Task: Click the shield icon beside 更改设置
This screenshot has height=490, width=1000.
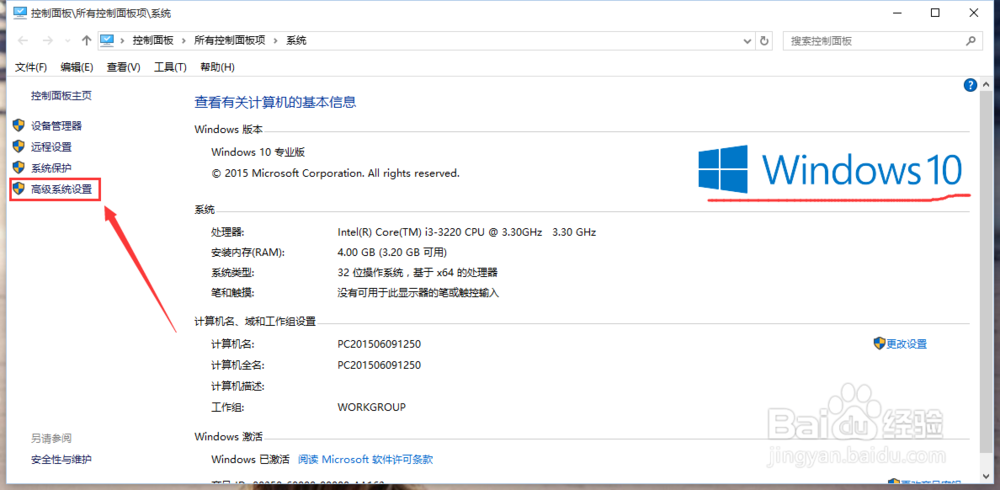Action: point(879,343)
